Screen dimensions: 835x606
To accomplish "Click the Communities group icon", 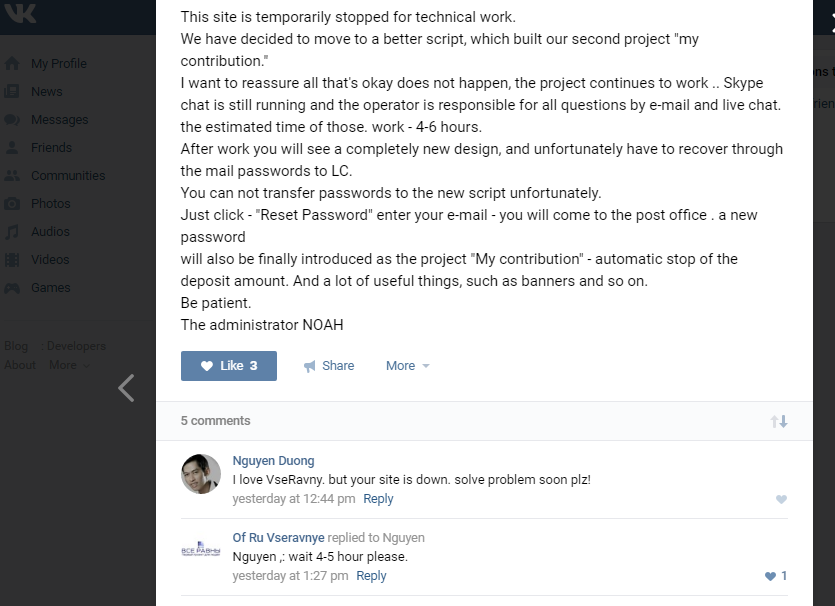I will [x=12, y=175].
